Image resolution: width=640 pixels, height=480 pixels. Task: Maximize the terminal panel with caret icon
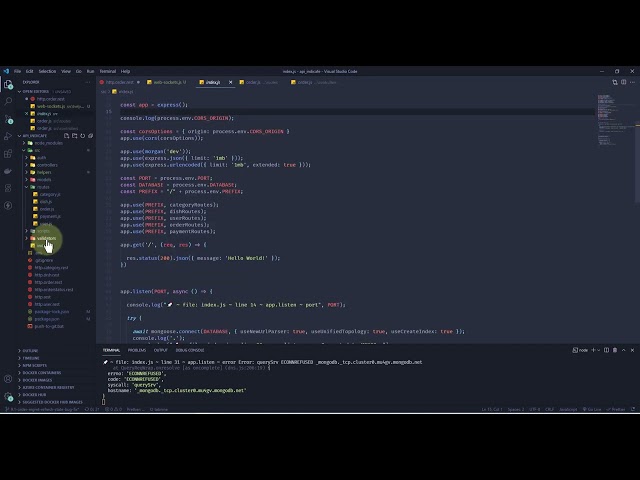[x=624, y=350]
